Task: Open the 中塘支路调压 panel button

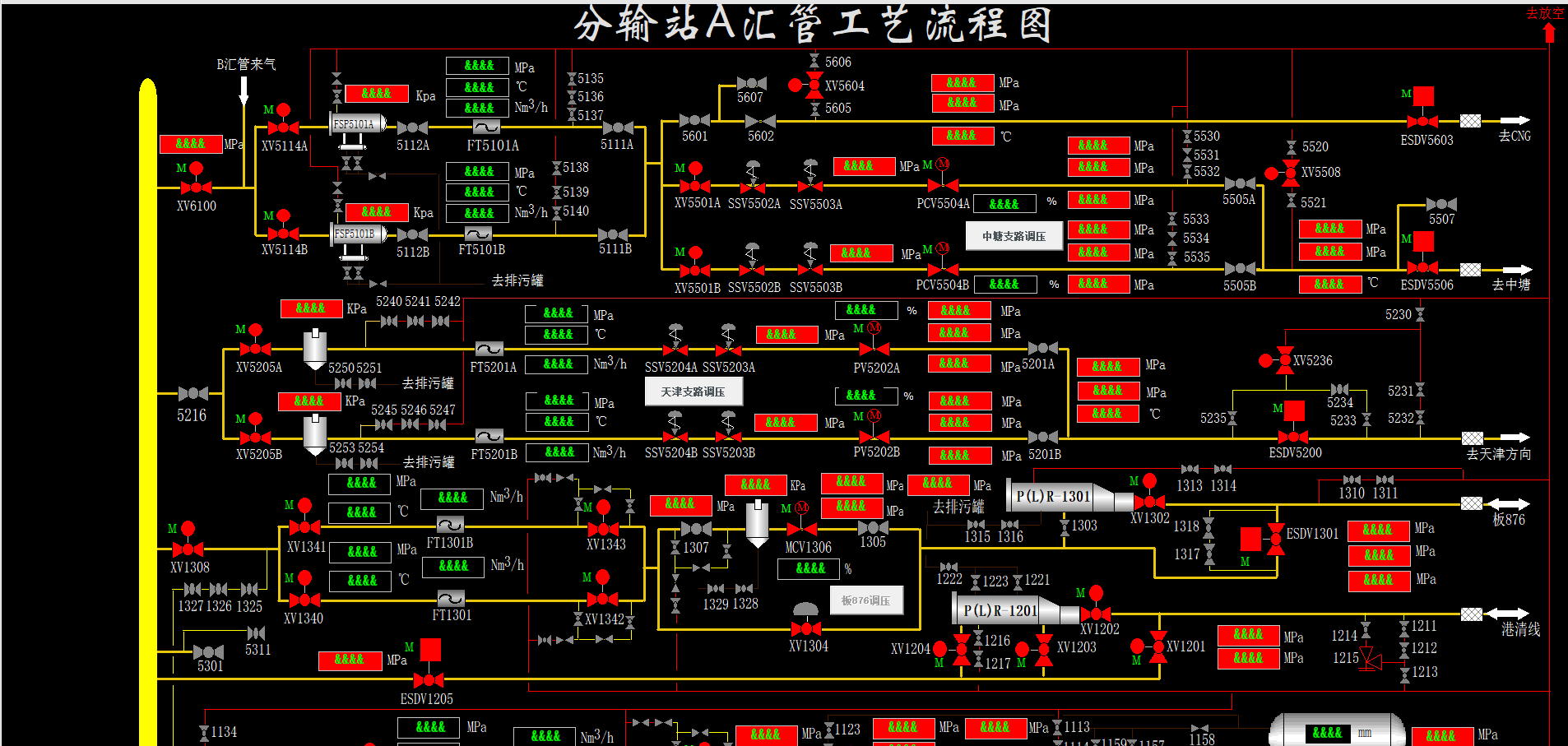Action: pyautogui.click(x=1014, y=236)
